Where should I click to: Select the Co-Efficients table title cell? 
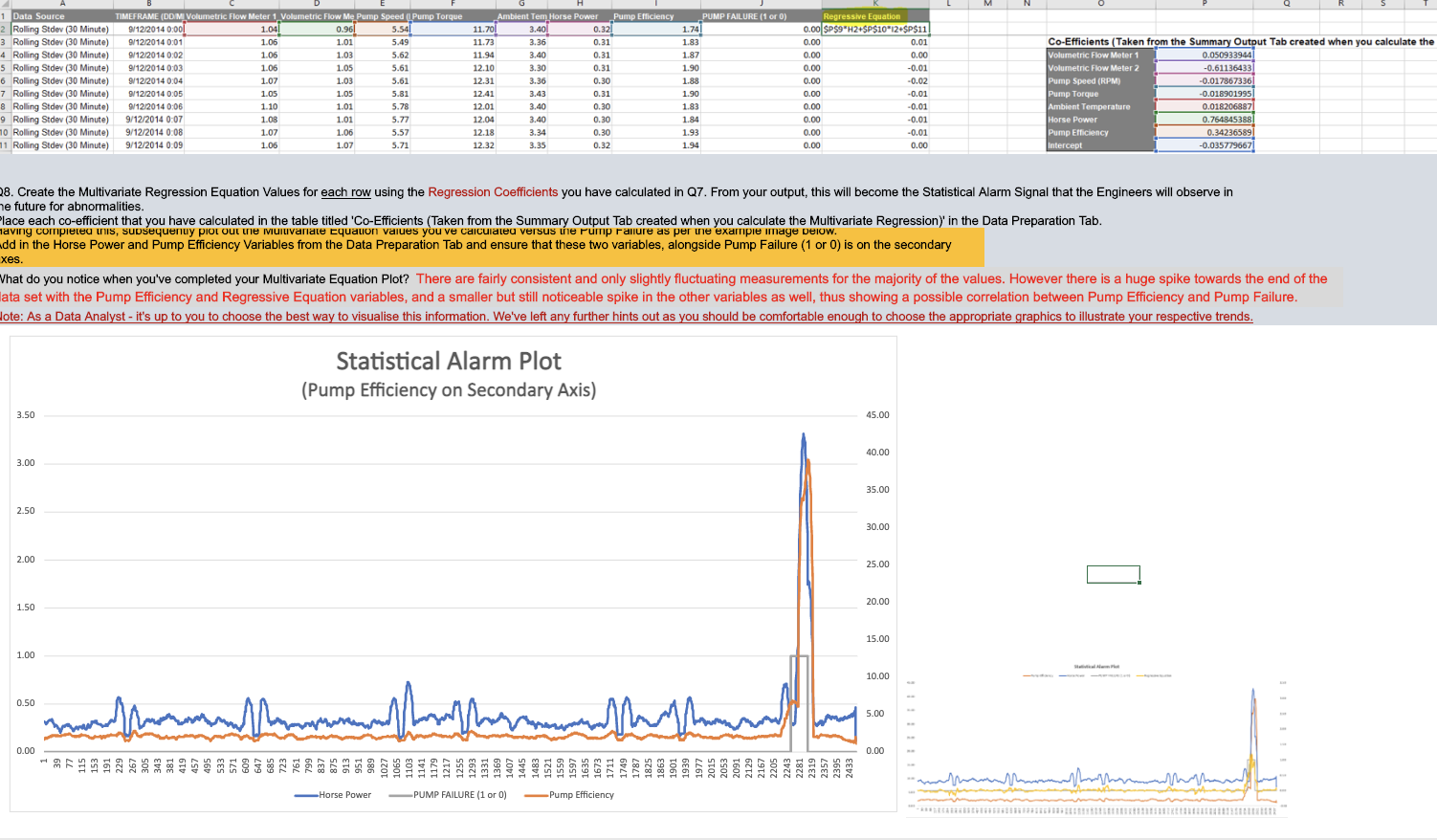pos(1240,42)
